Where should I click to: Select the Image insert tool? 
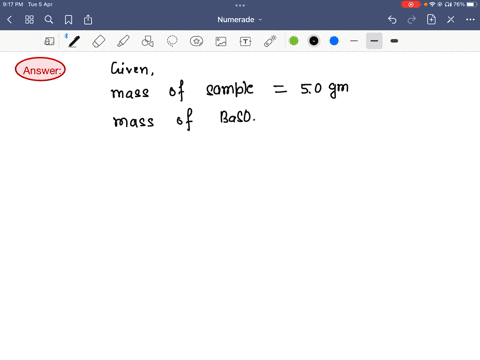(221, 41)
